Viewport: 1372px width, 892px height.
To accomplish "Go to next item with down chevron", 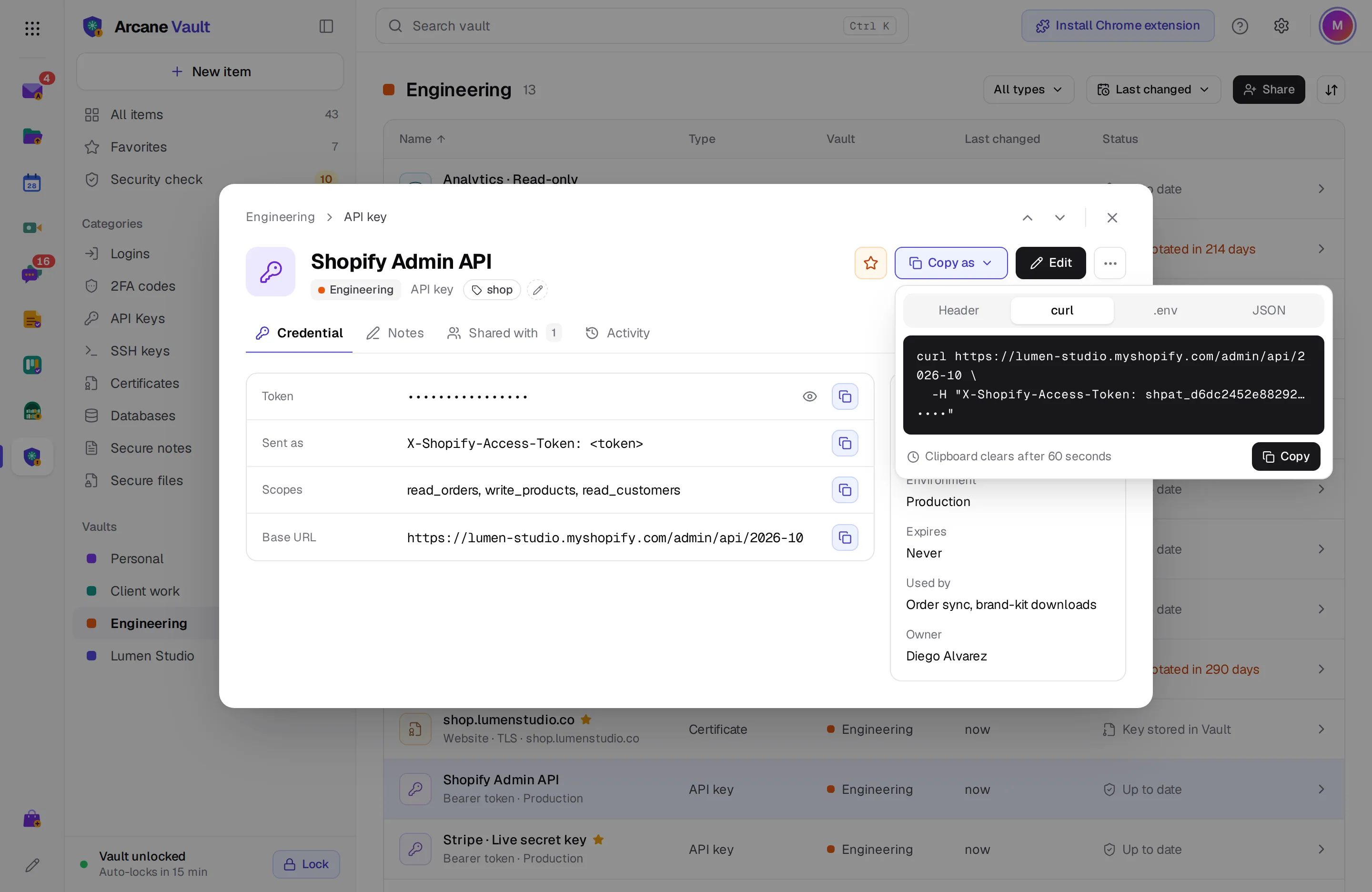I will (x=1059, y=217).
